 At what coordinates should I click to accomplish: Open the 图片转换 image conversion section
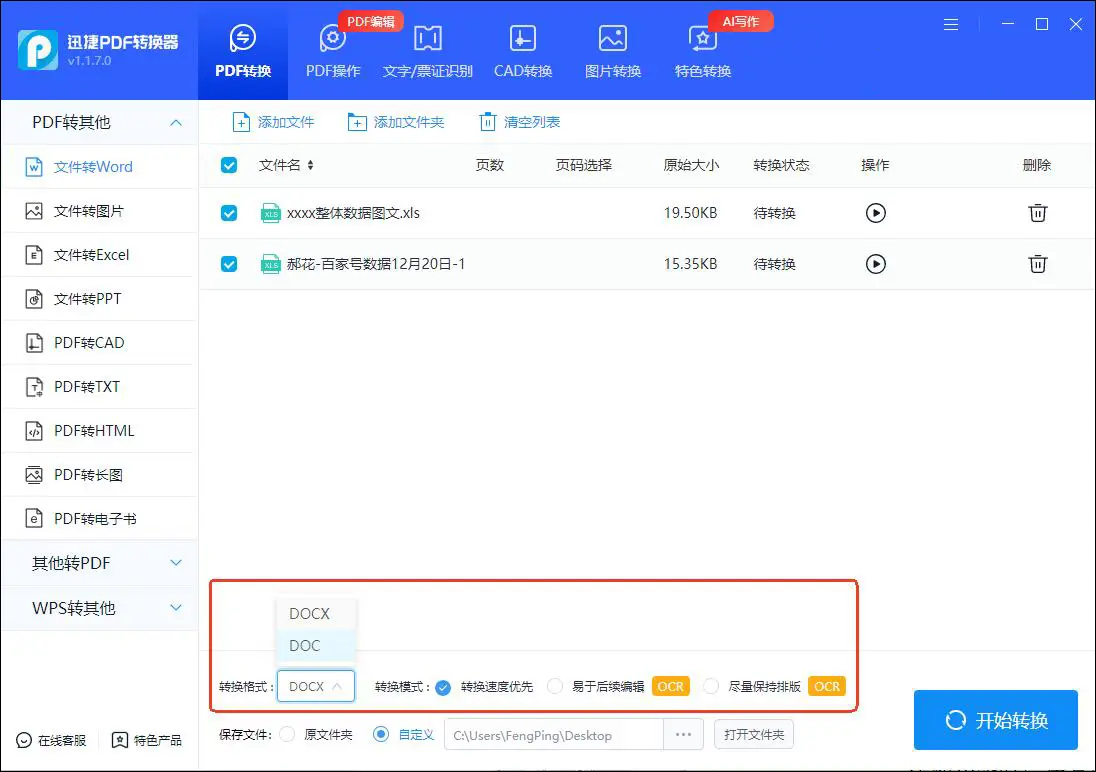(611, 50)
